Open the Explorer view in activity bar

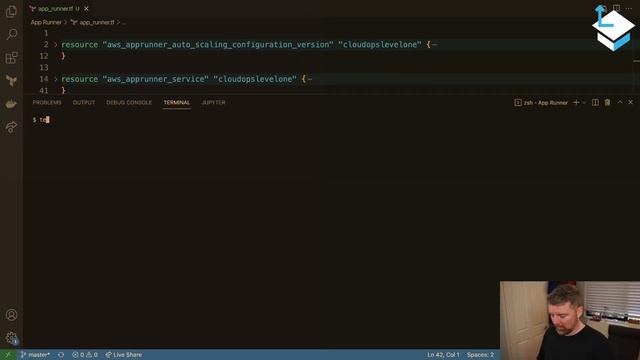click(11, 11)
